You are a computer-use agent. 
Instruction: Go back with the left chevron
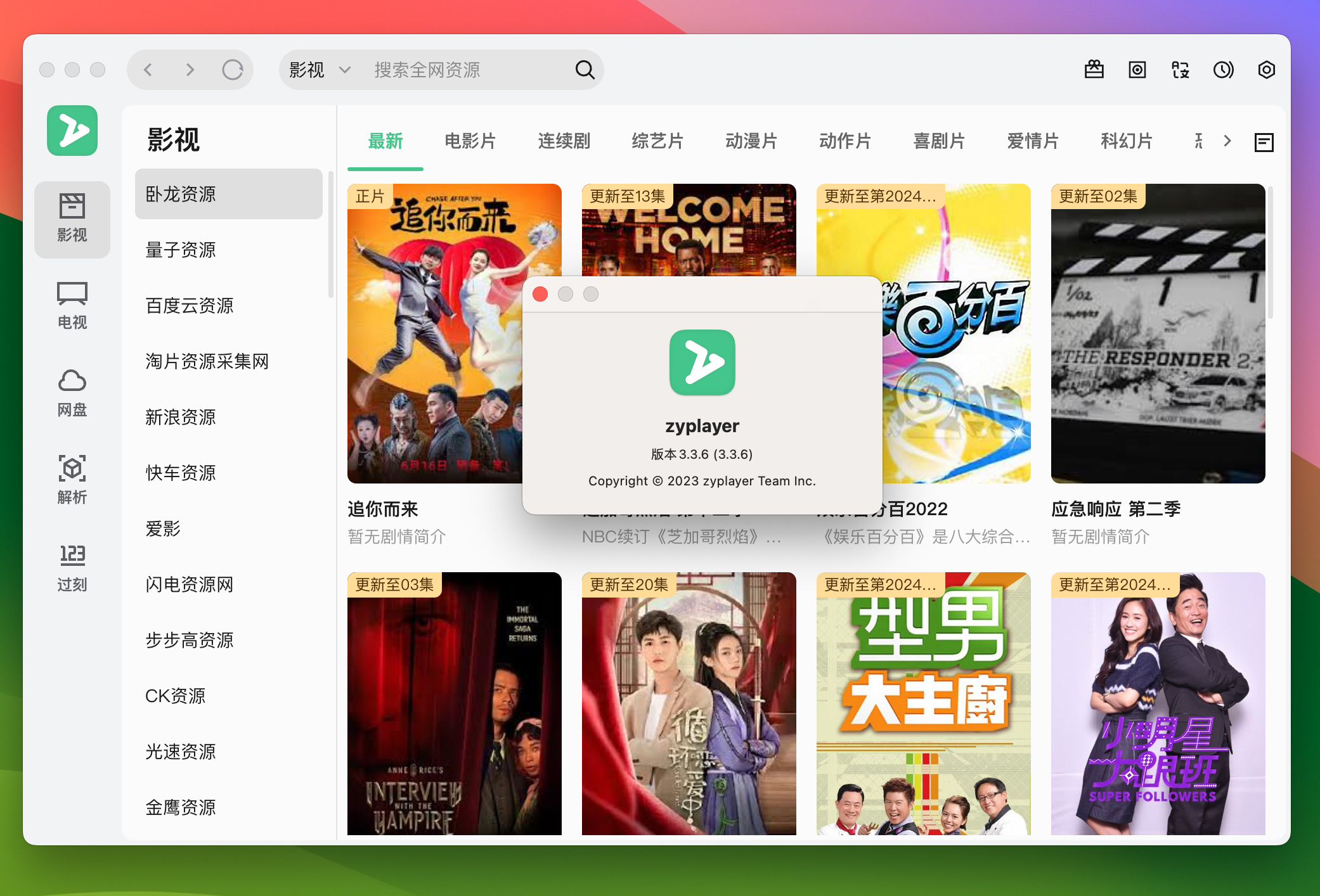148,70
